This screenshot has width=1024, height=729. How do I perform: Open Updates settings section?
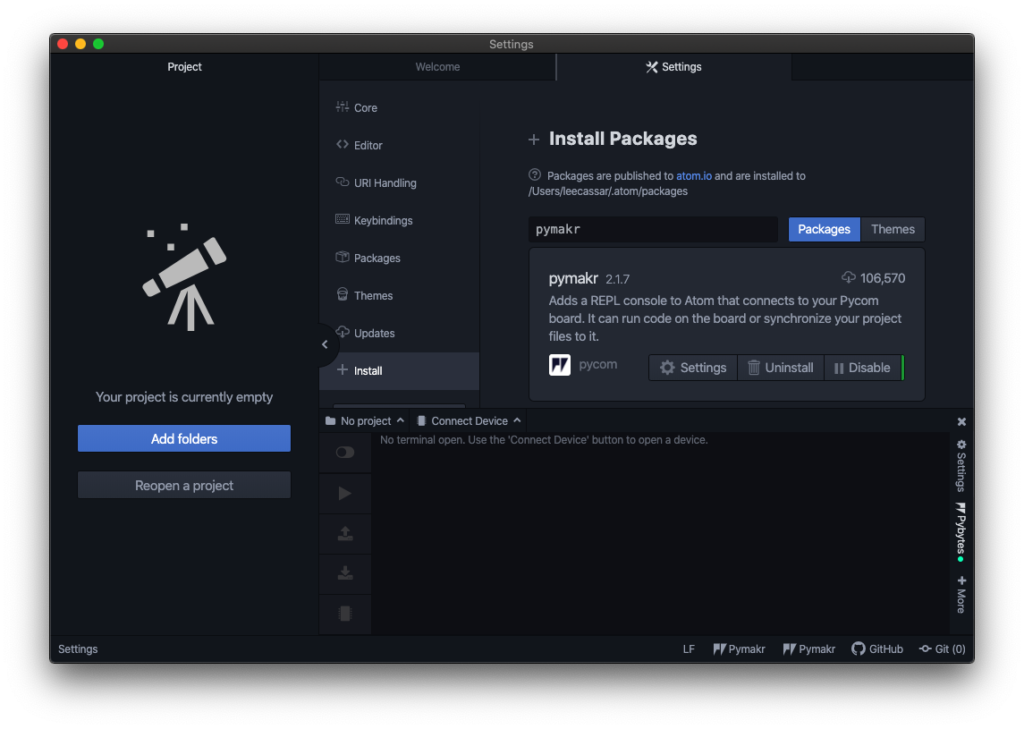click(365, 333)
